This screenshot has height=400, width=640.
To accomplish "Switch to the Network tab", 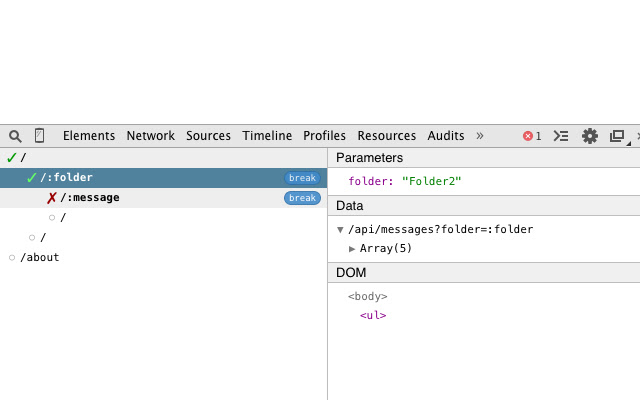I will [150, 136].
